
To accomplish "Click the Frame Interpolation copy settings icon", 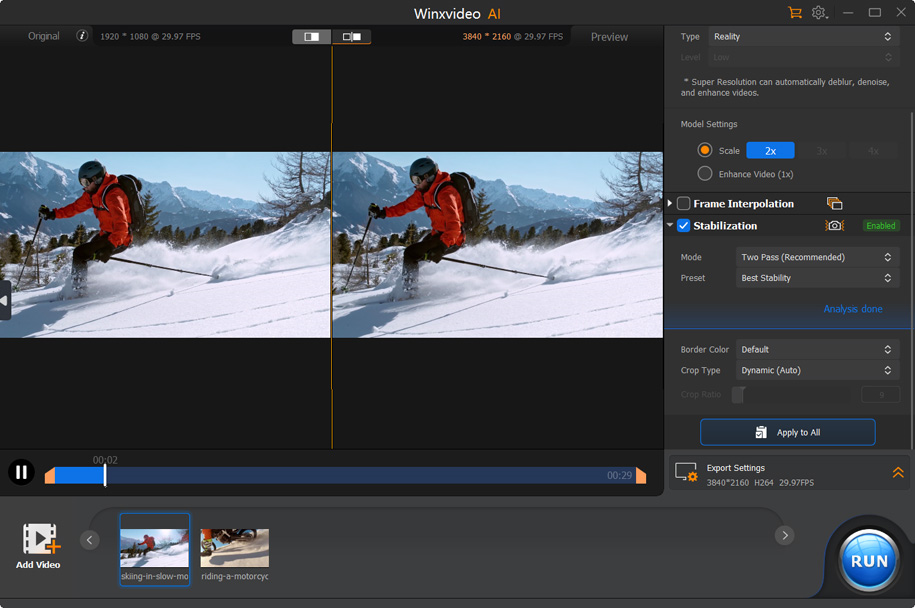I will pyautogui.click(x=834, y=204).
